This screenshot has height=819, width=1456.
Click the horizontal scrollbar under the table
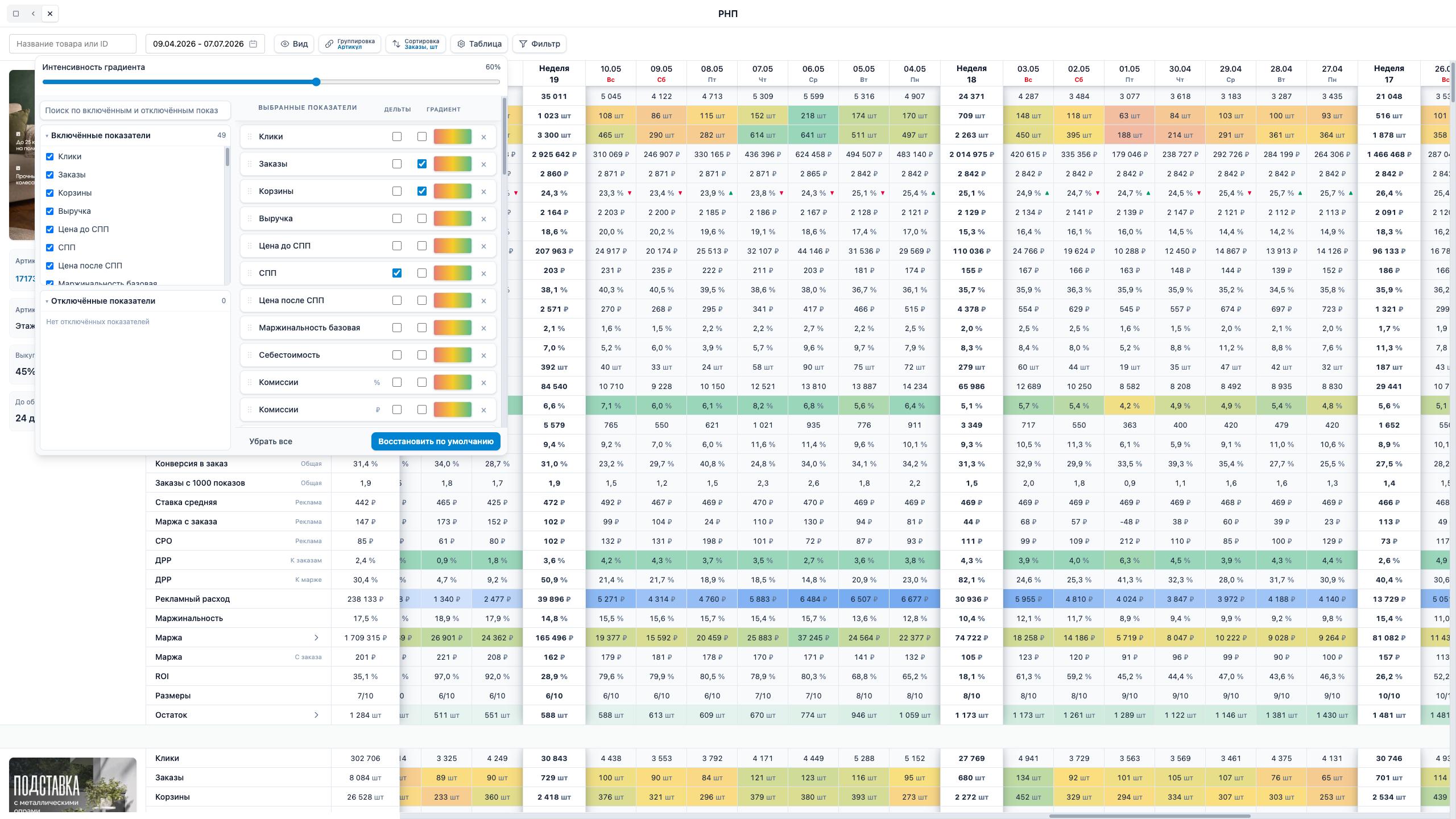coord(1149,816)
